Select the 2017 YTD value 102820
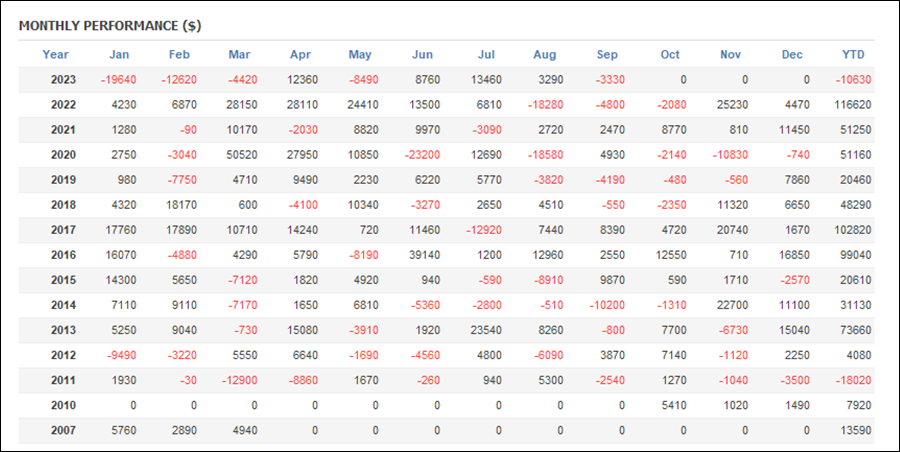Screen dimensions: 900x452 (x=849, y=230)
